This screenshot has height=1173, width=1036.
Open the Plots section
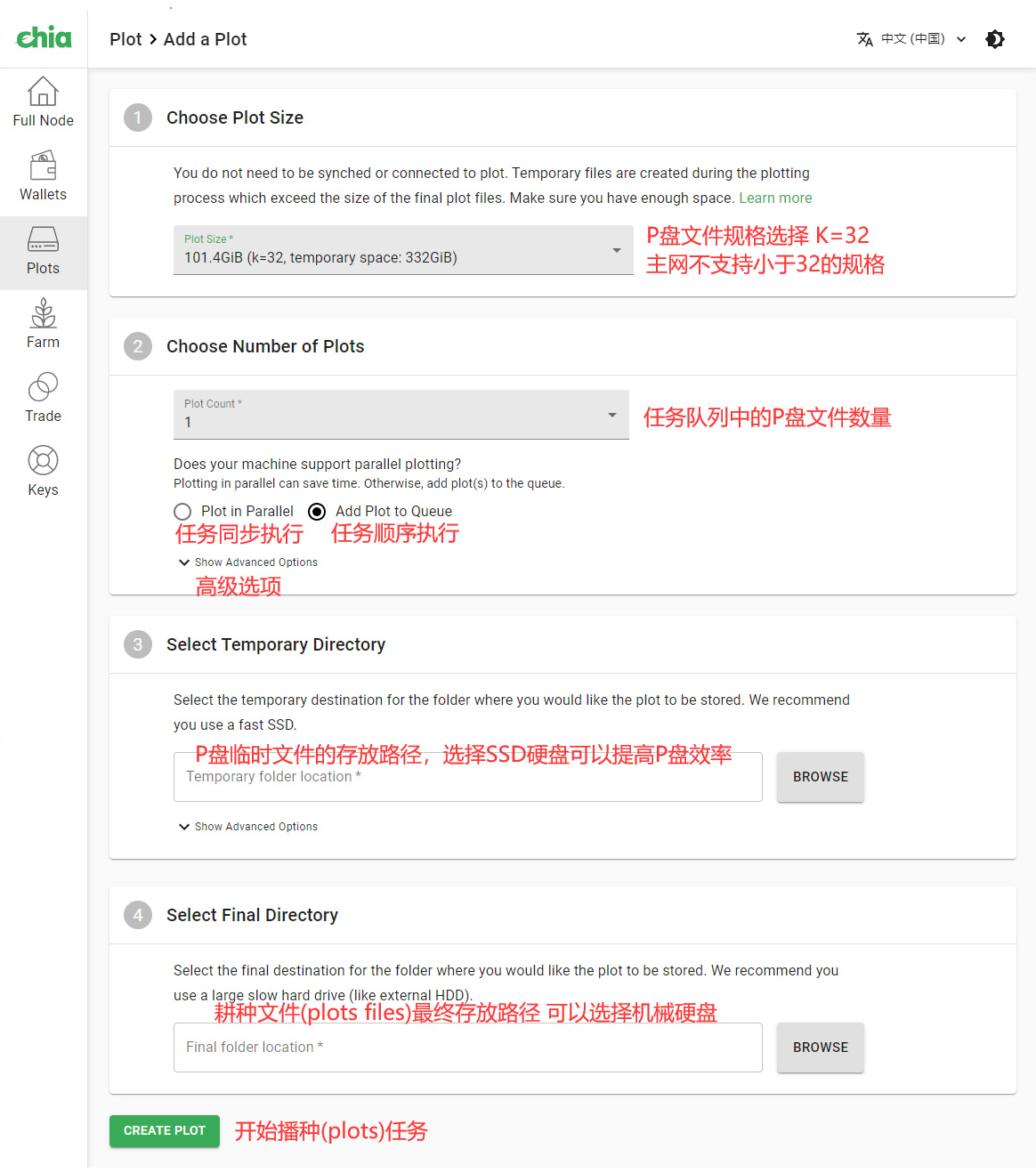pyautogui.click(x=43, y=251)
